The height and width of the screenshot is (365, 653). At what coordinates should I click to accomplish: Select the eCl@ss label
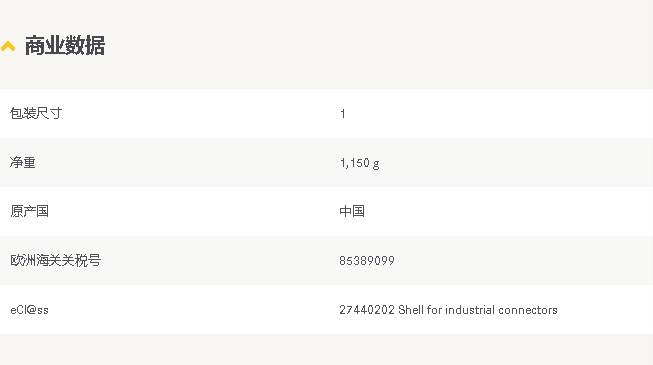29,310
